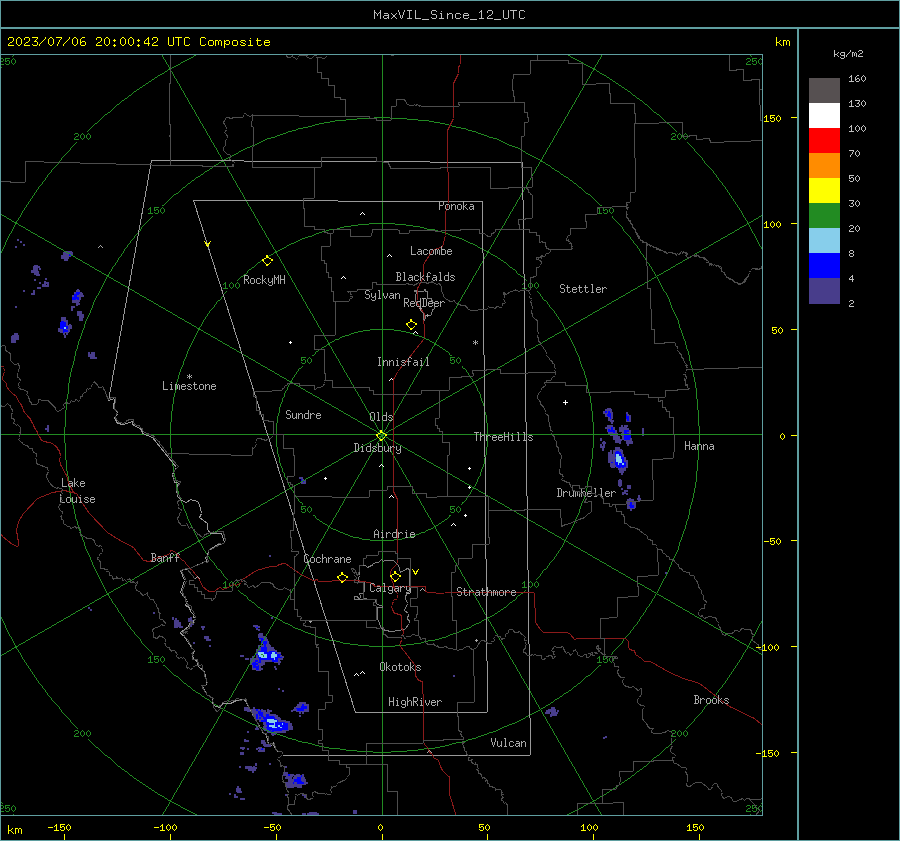Click the Vulcan city label

508,743
